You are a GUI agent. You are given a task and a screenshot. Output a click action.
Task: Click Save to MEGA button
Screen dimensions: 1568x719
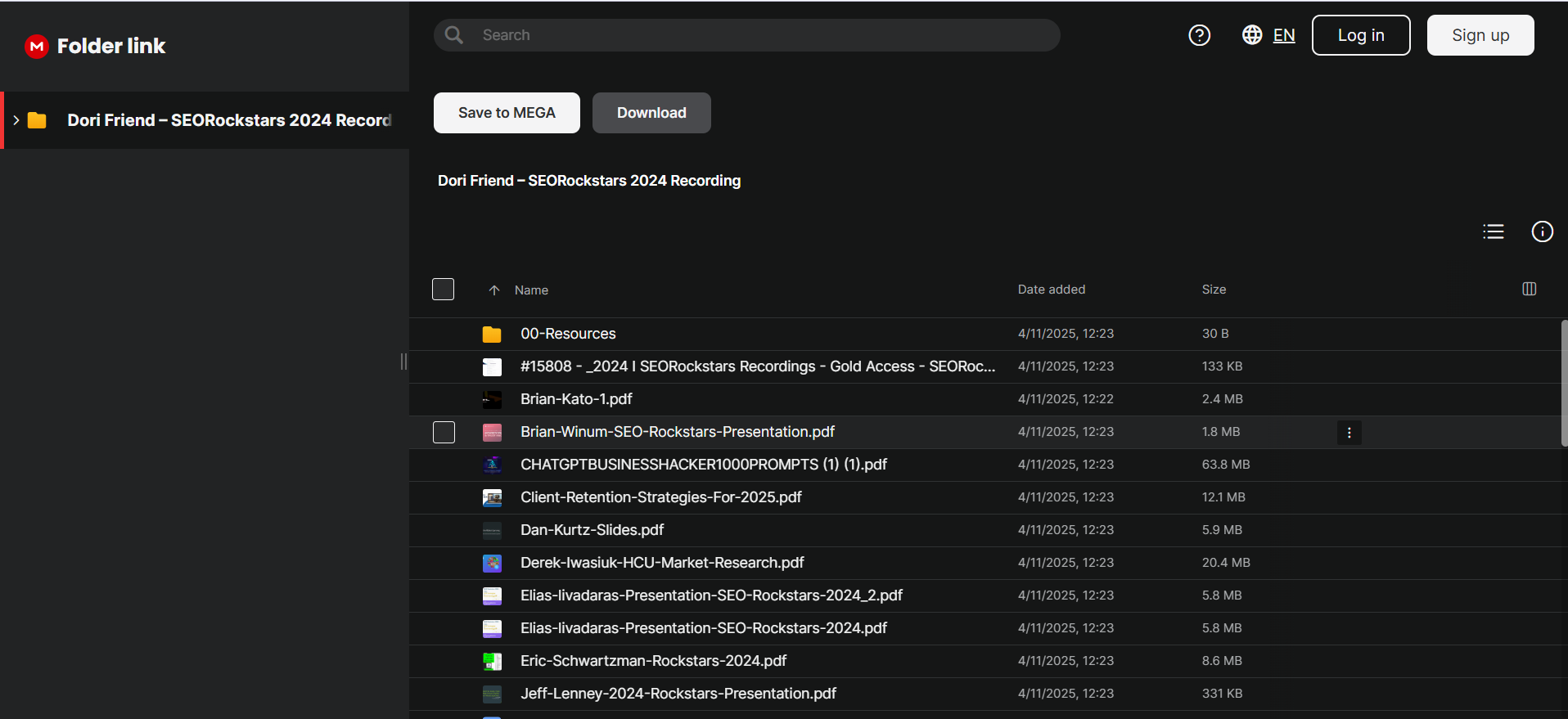click(x=507, y=113)
